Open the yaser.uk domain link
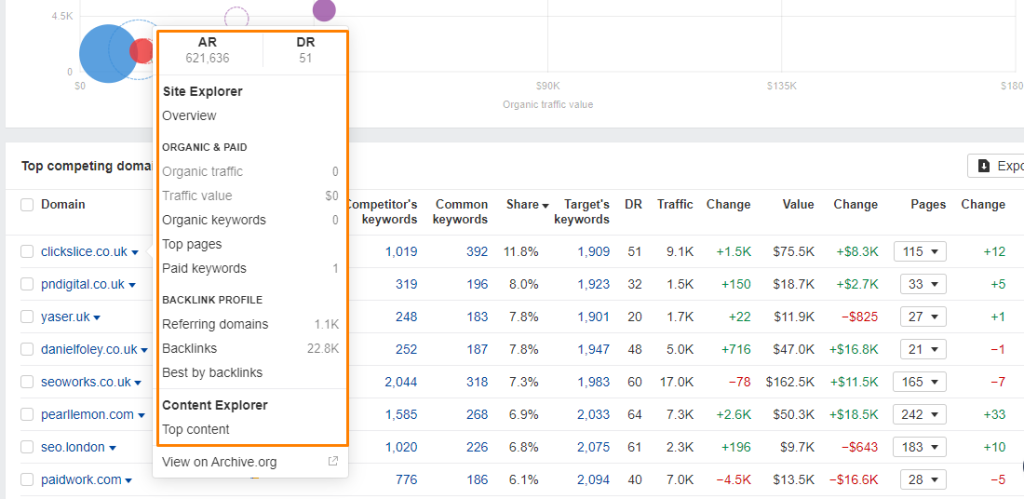This screenshot has height=499, width=1024. (65, 317)
